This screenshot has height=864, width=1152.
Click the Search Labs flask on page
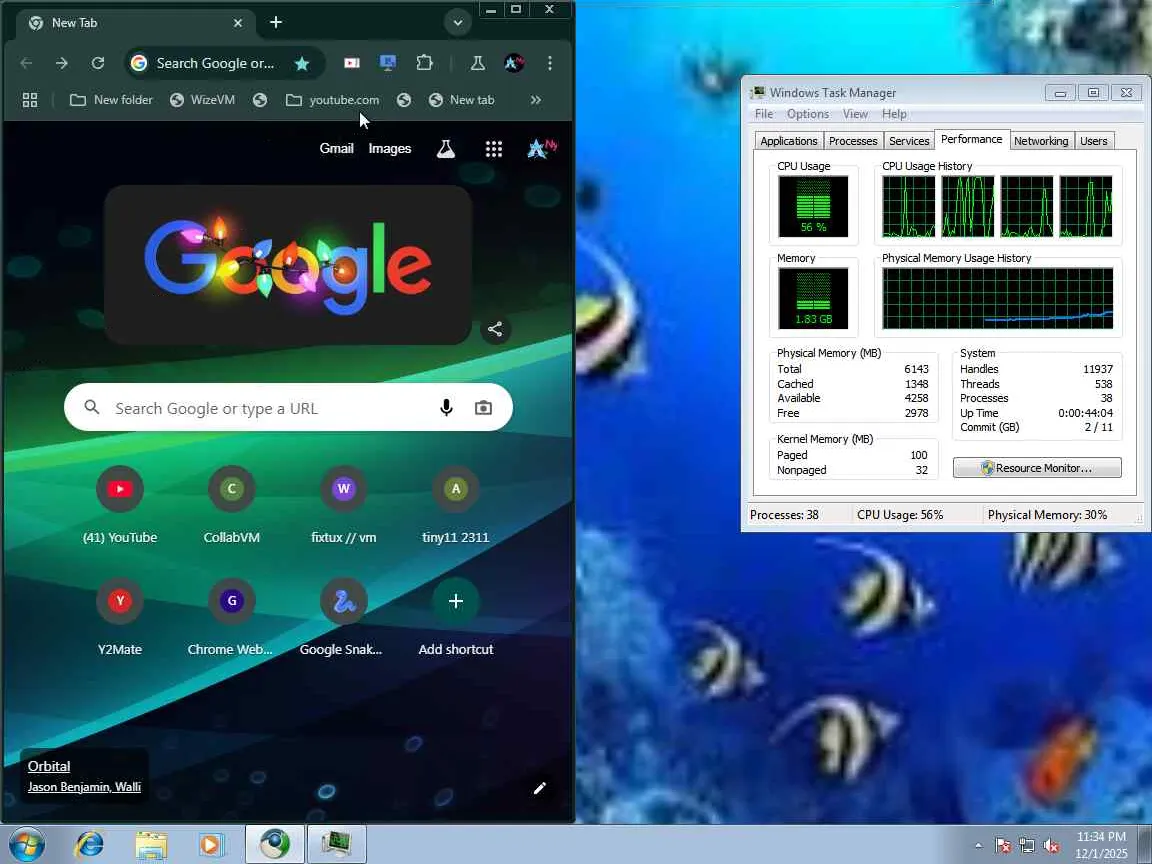coord(446,149)
